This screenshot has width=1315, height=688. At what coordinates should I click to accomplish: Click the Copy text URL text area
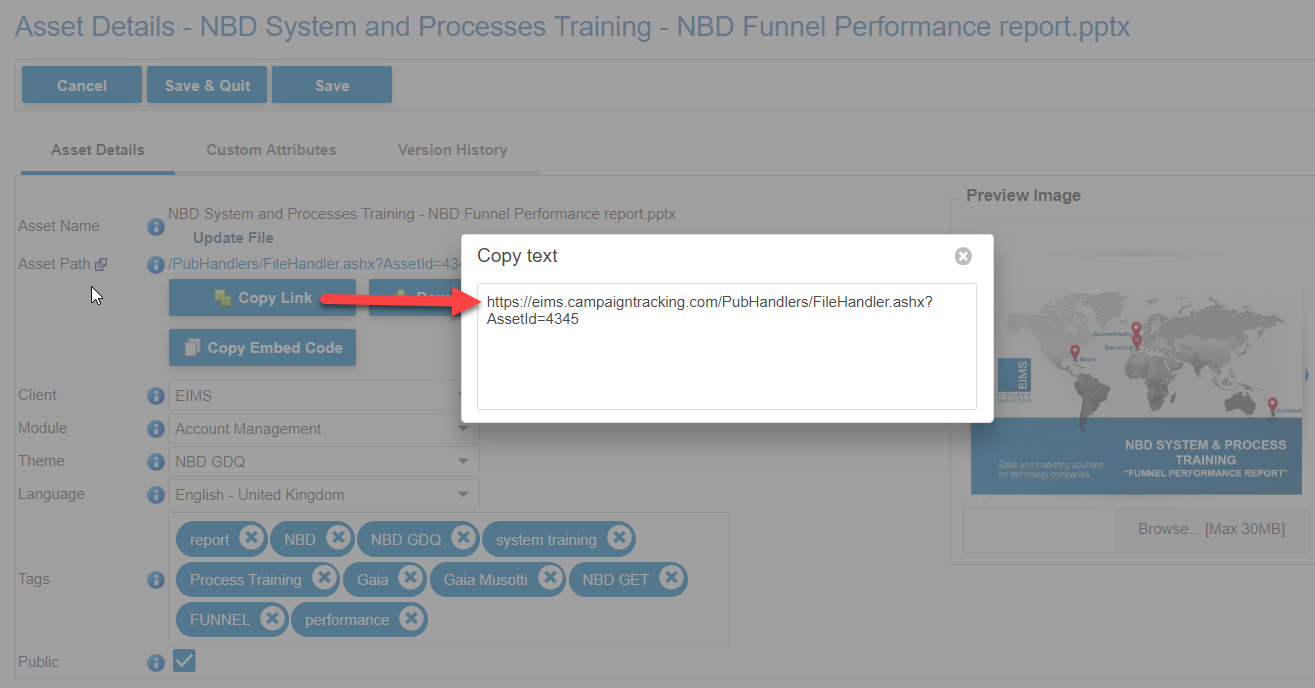click(x=727, y=346)
